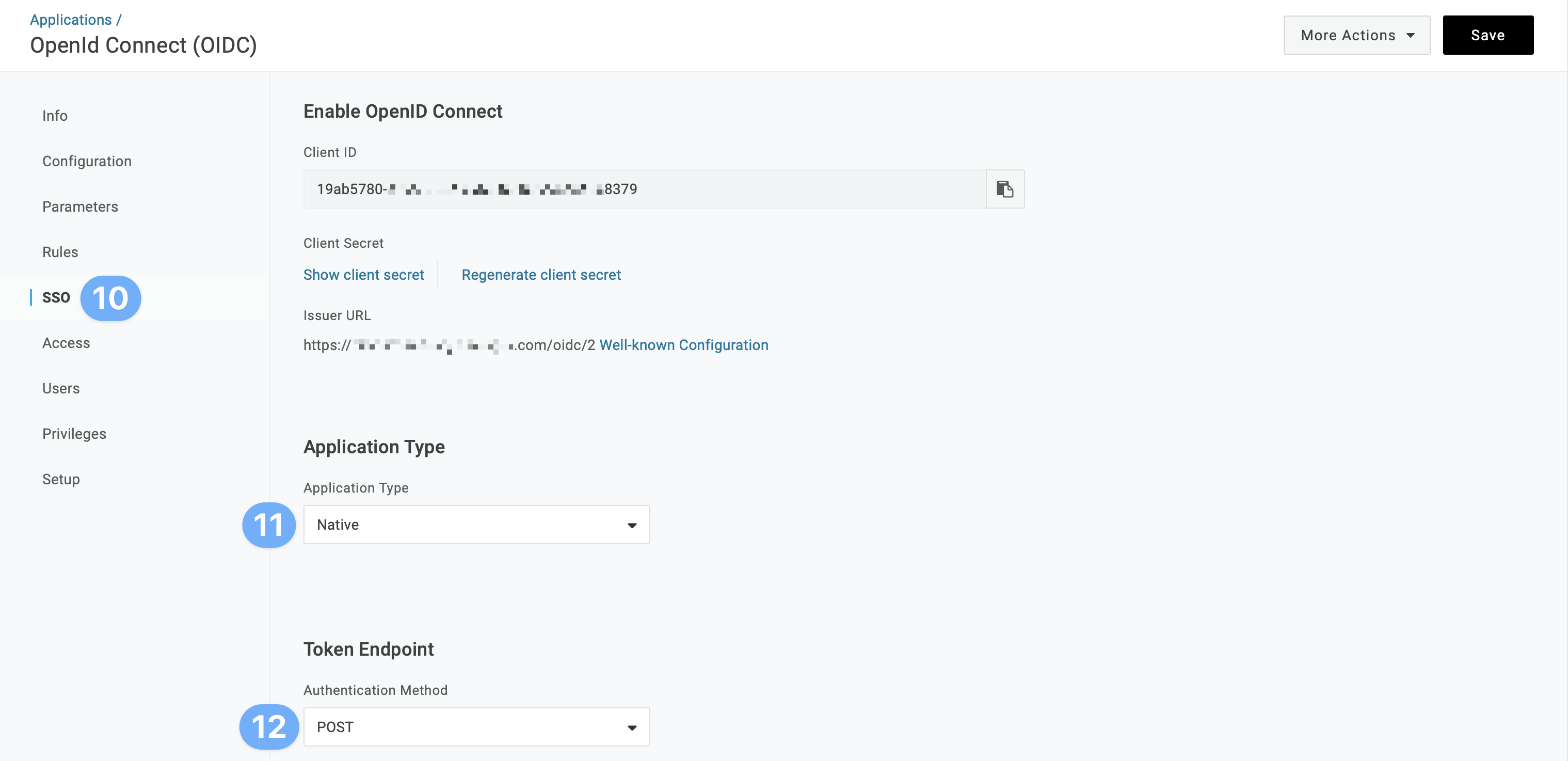Copy the Client ID to clipboard
This screenshot has width=1568, height=761.
click(1005, 189)
